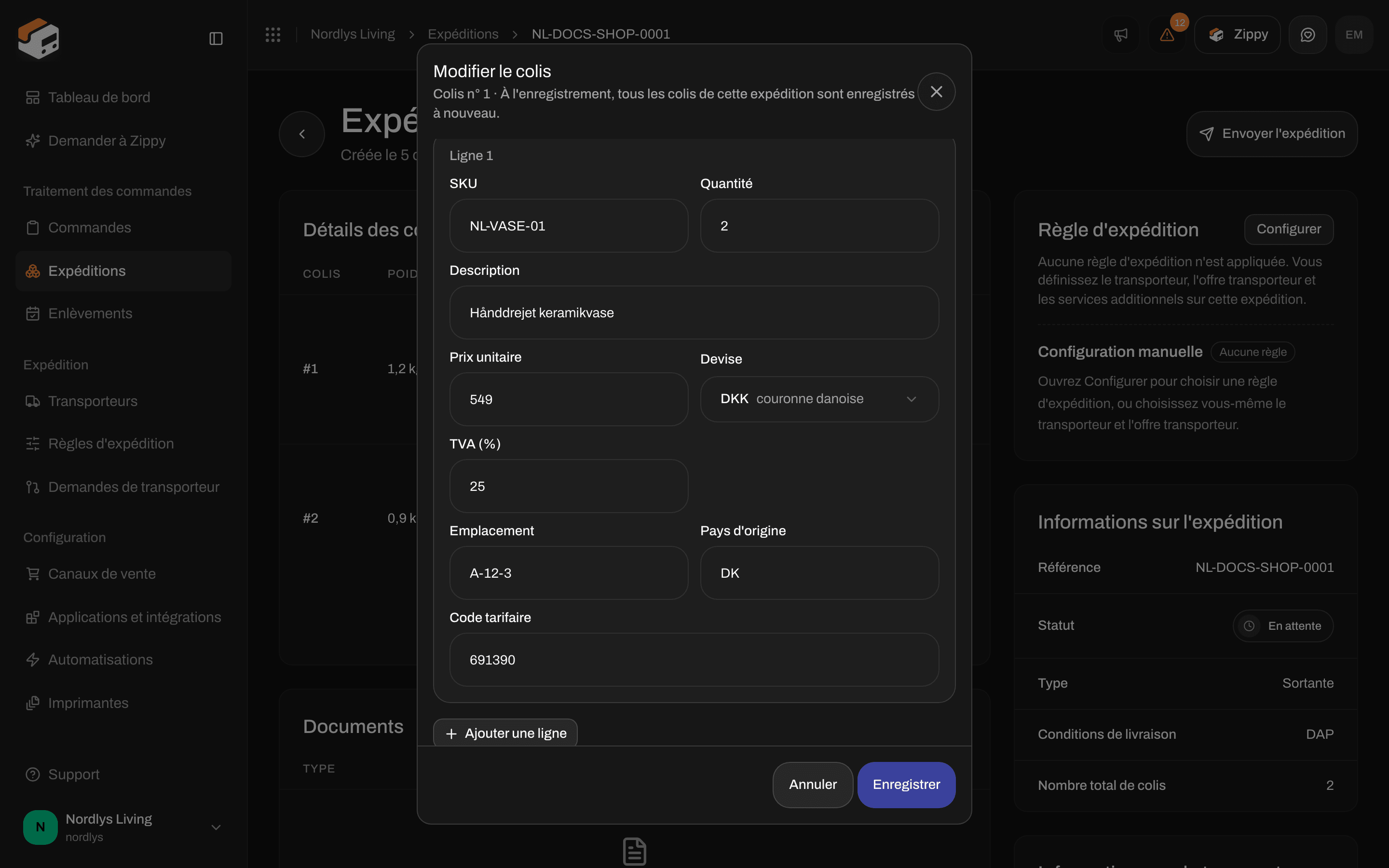This screenshot has width=1389, height=868.
Task: Click the Zippy button in header
Action: (1238, 35)
